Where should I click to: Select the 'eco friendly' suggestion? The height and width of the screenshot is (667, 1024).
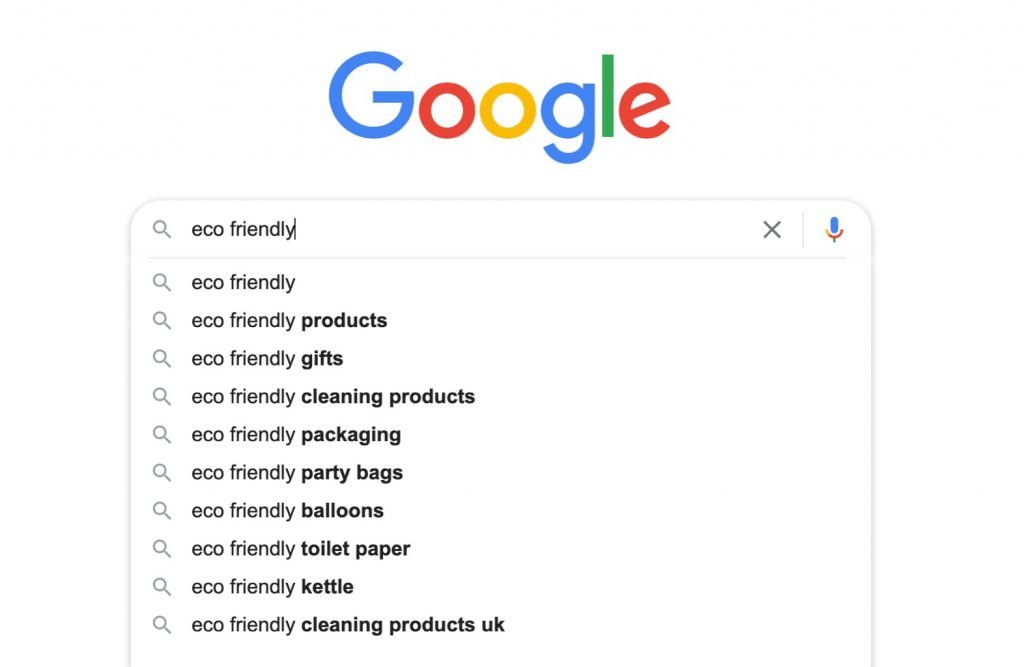[243, 283]
